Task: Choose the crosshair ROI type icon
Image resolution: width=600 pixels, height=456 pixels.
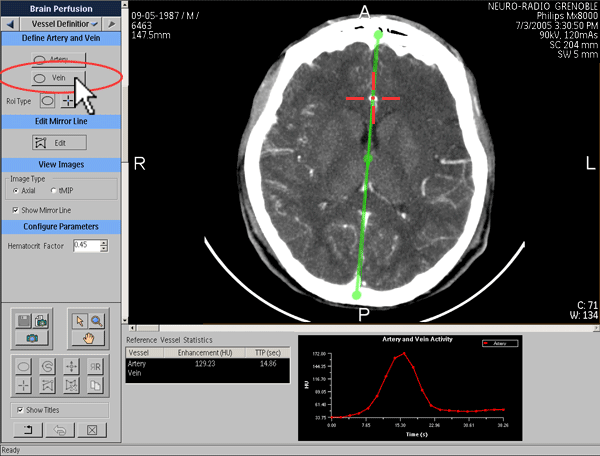Action: pyautogui.click(x=67, y=101)
